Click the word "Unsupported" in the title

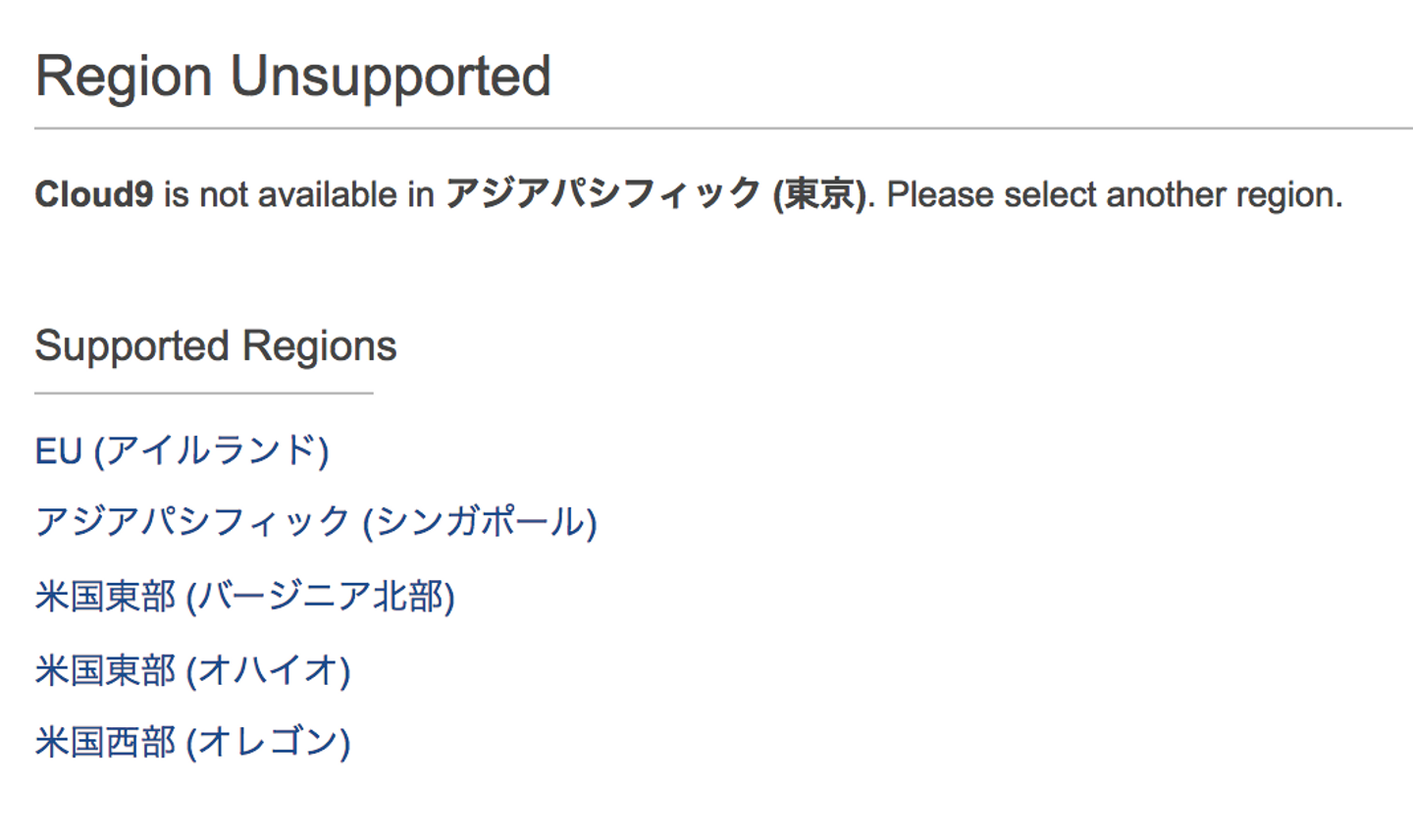pyautogui.click(x=391, y=77)
